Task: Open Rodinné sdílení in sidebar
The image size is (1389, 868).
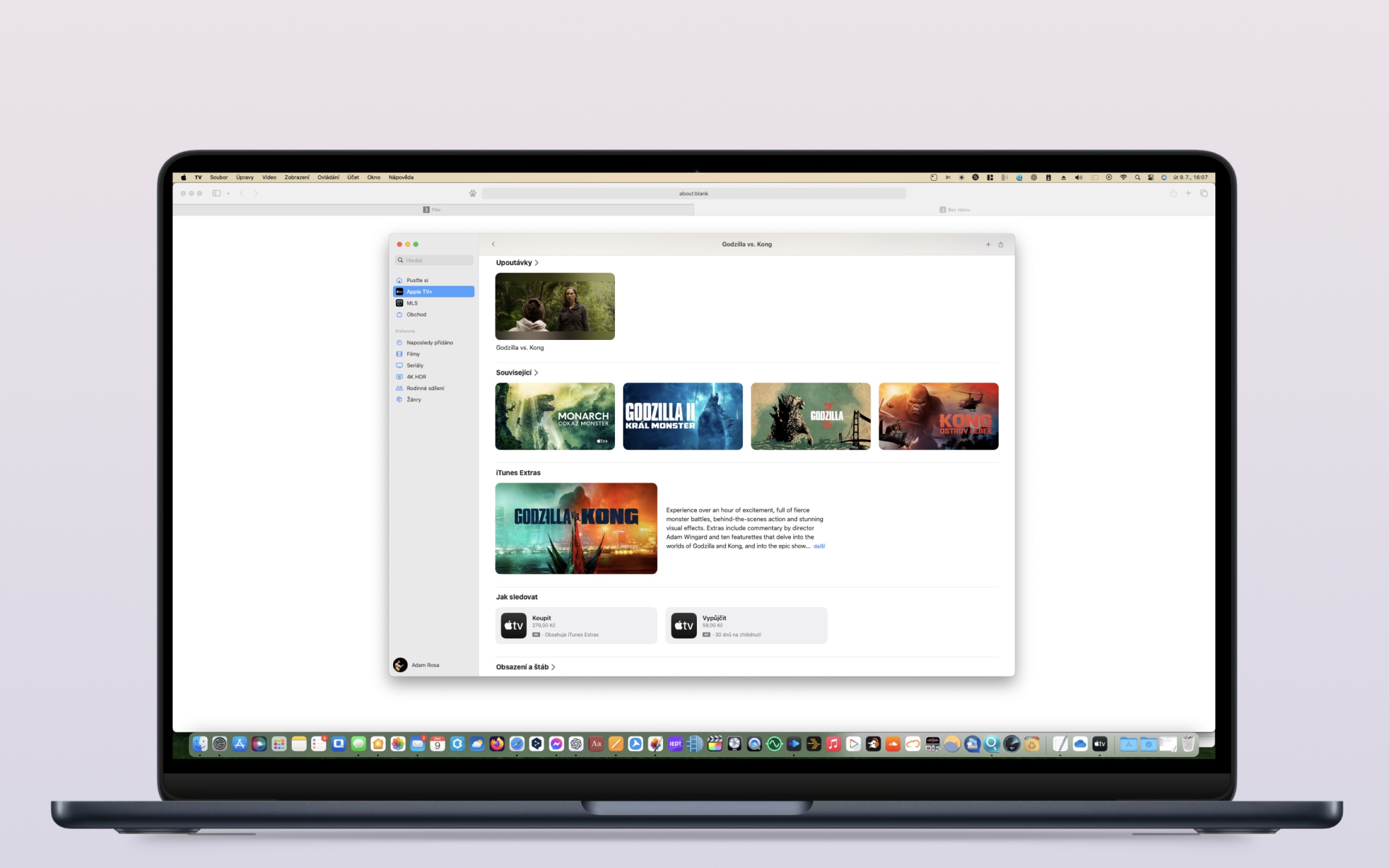Action: [425, 388]
